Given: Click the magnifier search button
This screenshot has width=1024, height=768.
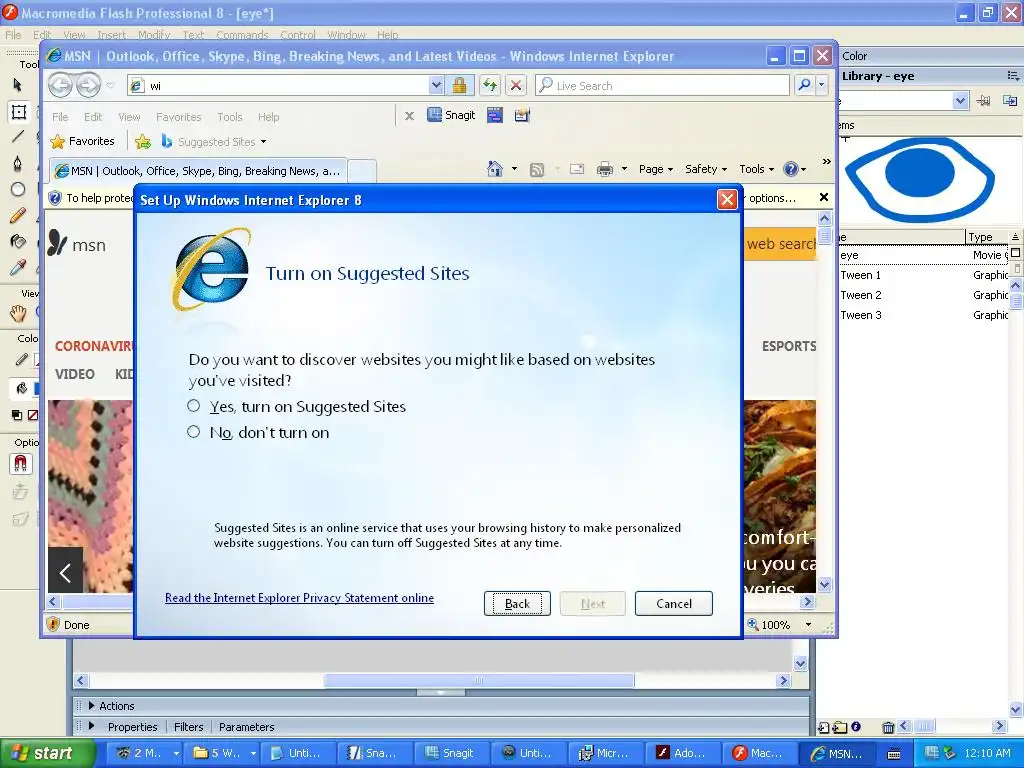Looking at the screenshot, I should [805, 85].
